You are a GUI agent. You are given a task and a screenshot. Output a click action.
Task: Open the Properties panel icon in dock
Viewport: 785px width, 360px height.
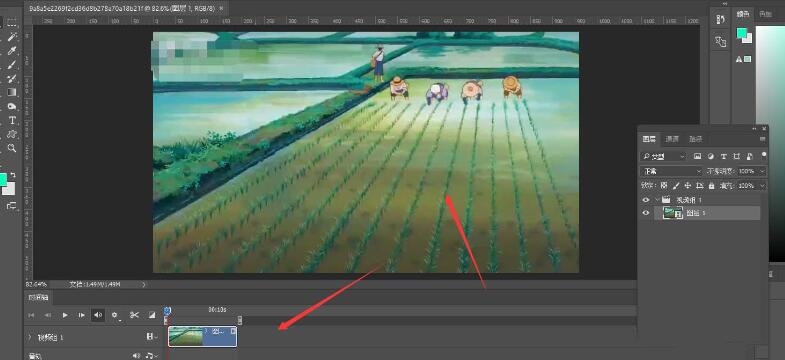pyautogui.click(x=720, y=42)
